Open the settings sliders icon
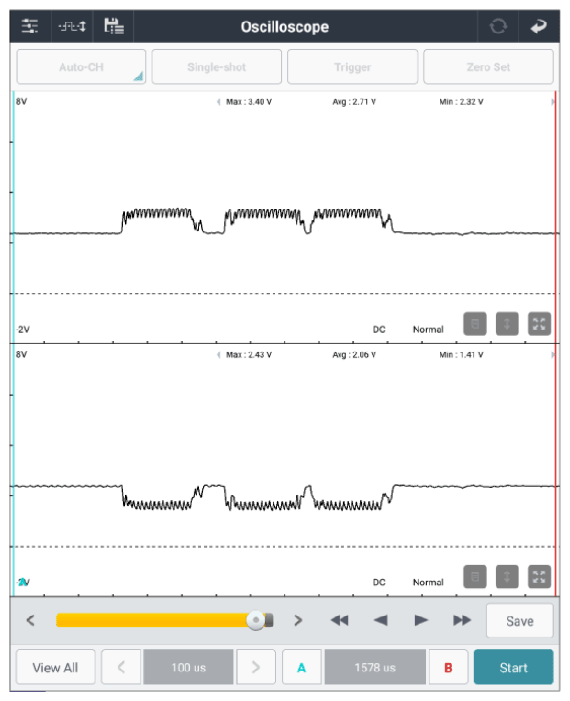Screen dimensions: 570x701 click(30, 26)
